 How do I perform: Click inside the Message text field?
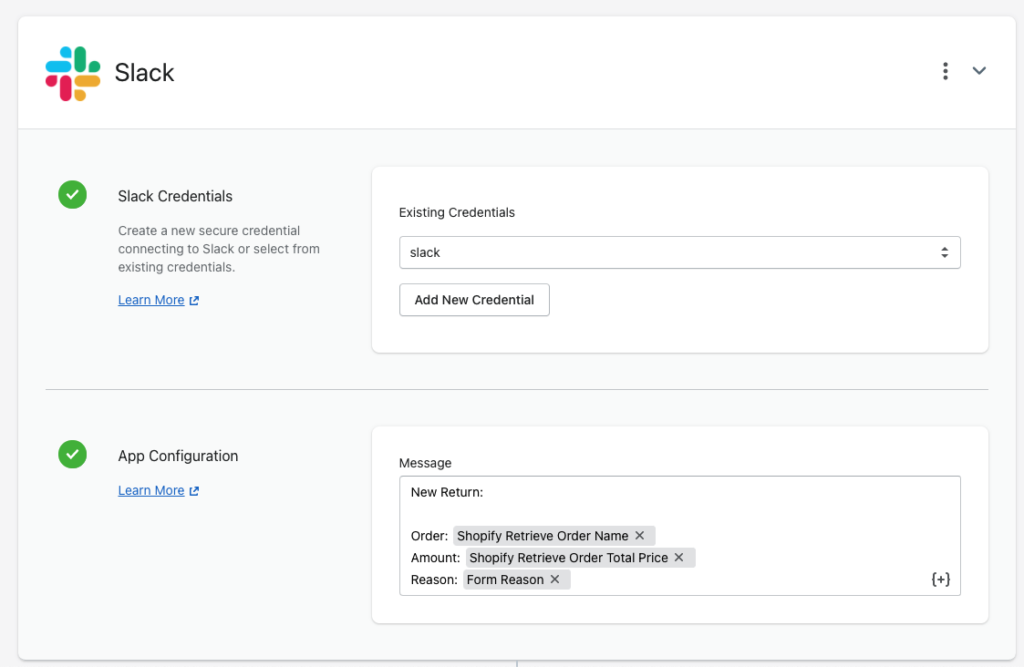click(x=679, y=536)
